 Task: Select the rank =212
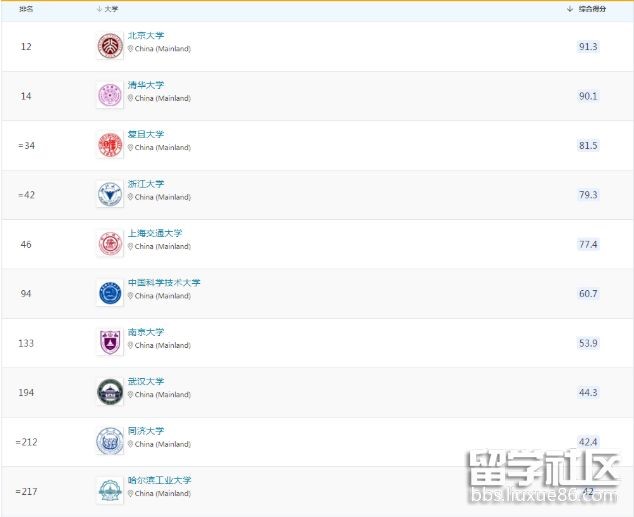pyautogui.click(x=26, y=442)
